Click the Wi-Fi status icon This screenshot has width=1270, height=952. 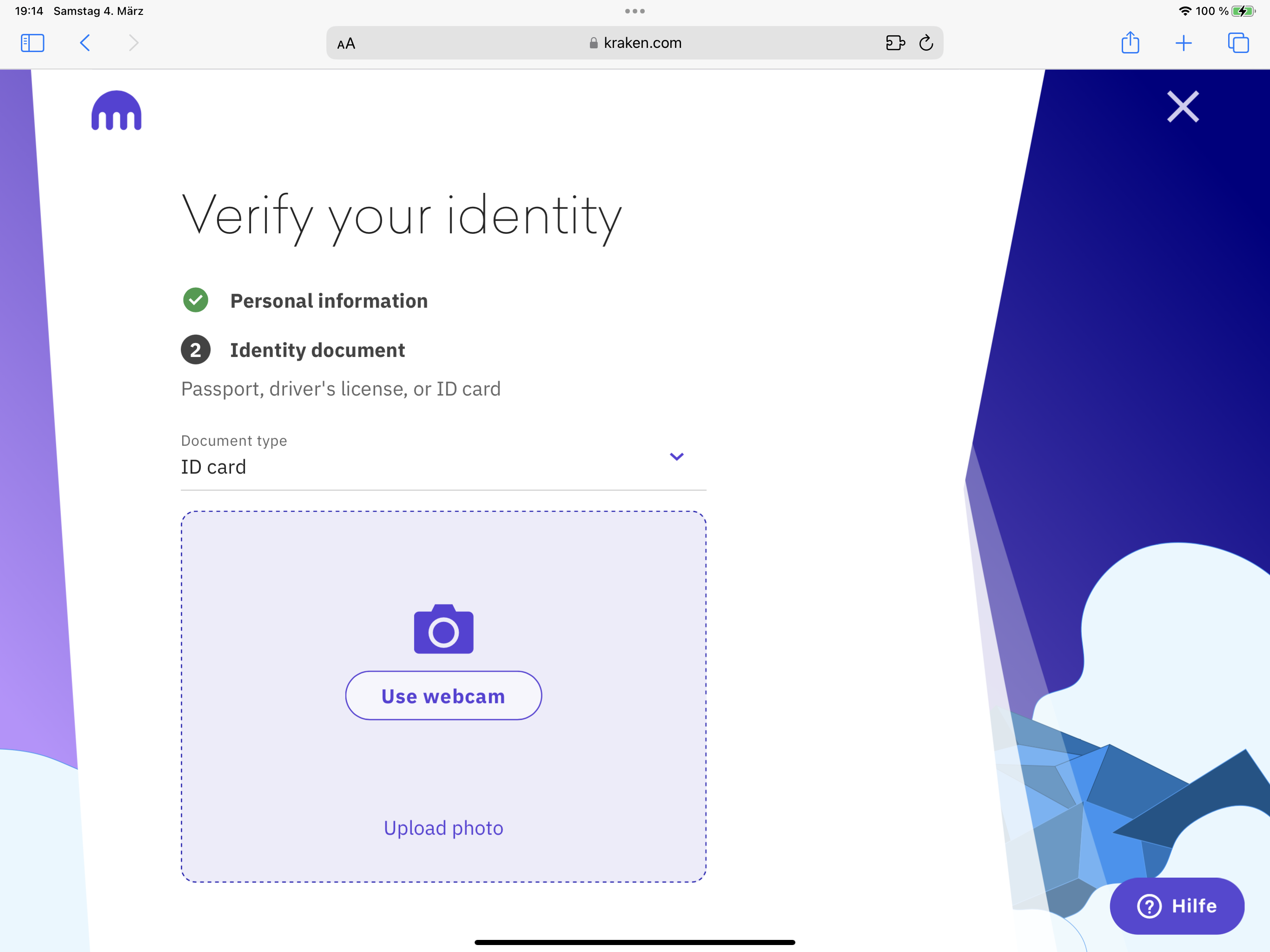(1184, 11)
